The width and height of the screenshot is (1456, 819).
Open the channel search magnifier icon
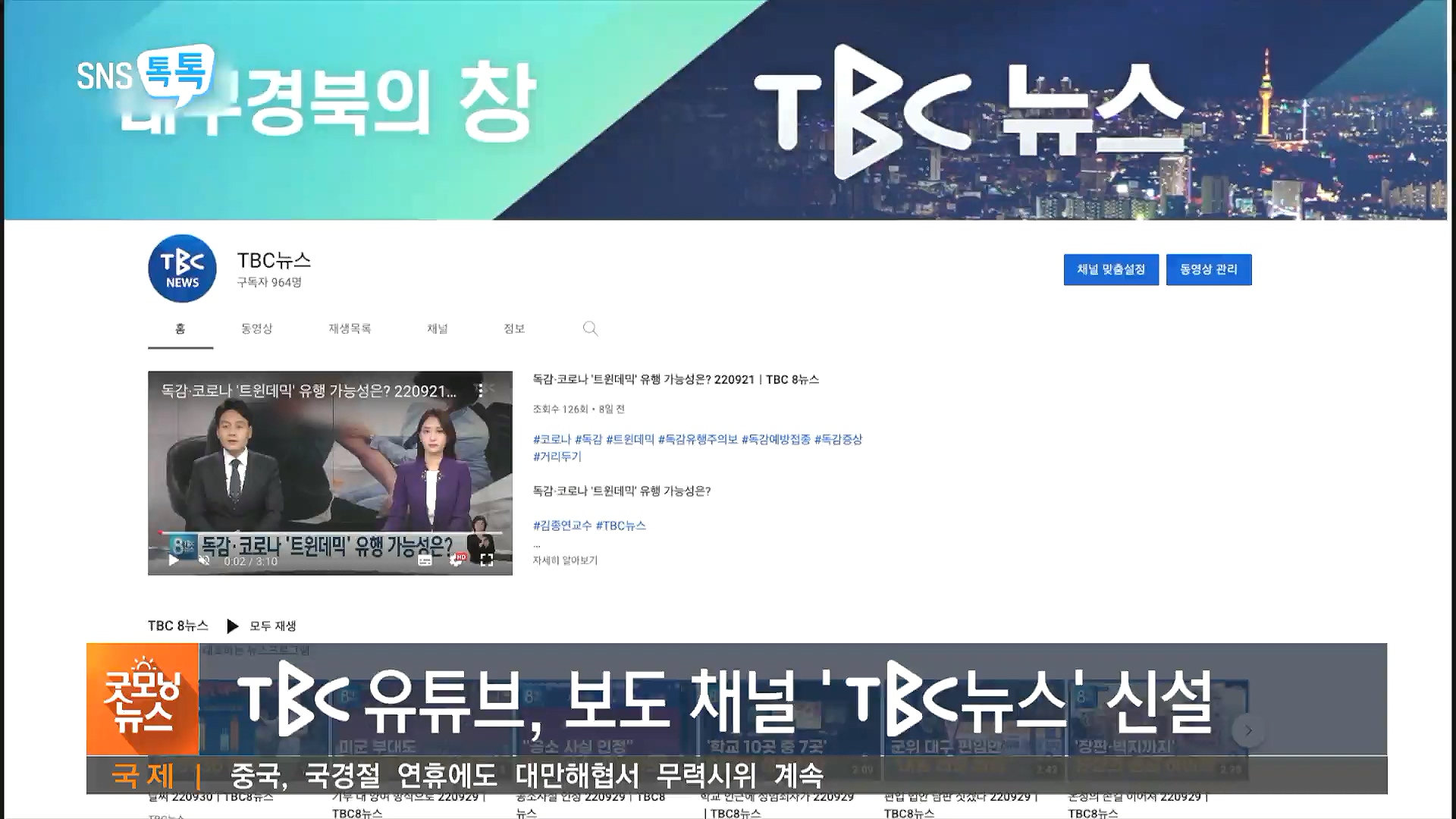coord(590,328)
